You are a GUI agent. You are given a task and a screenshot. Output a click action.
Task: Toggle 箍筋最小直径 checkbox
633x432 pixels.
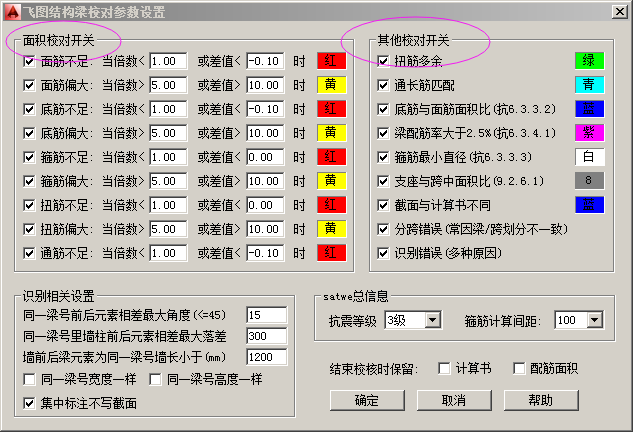(x=383, y=157)
